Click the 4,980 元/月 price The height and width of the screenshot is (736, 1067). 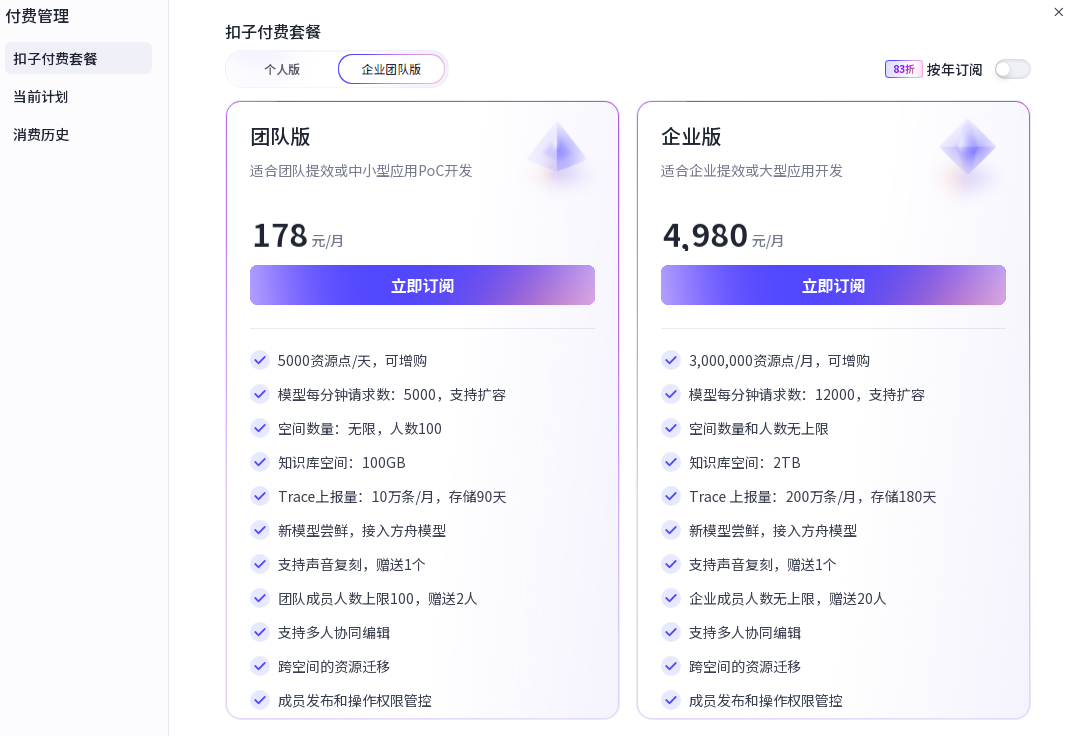[x=723, y=236]
